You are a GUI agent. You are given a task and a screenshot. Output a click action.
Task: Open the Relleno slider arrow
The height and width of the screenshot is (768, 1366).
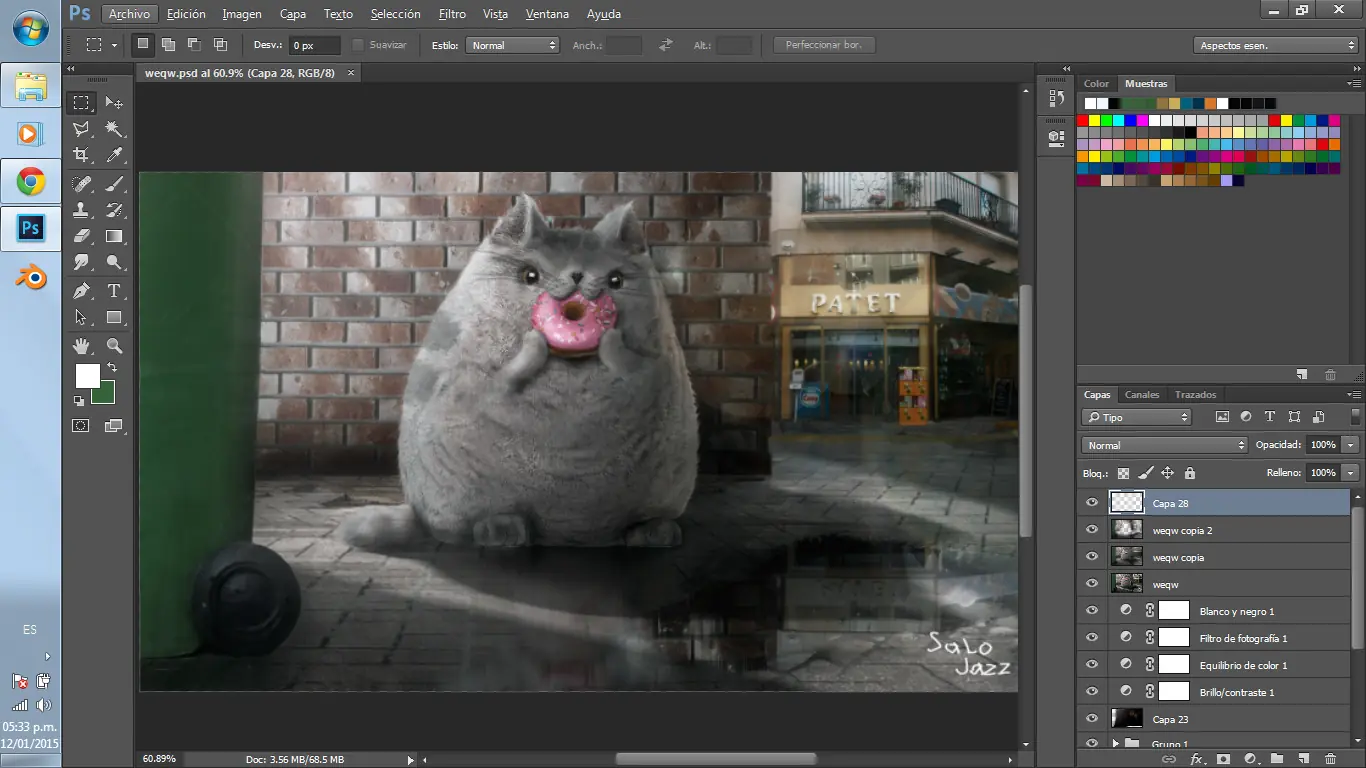(x=1351, y=472)
